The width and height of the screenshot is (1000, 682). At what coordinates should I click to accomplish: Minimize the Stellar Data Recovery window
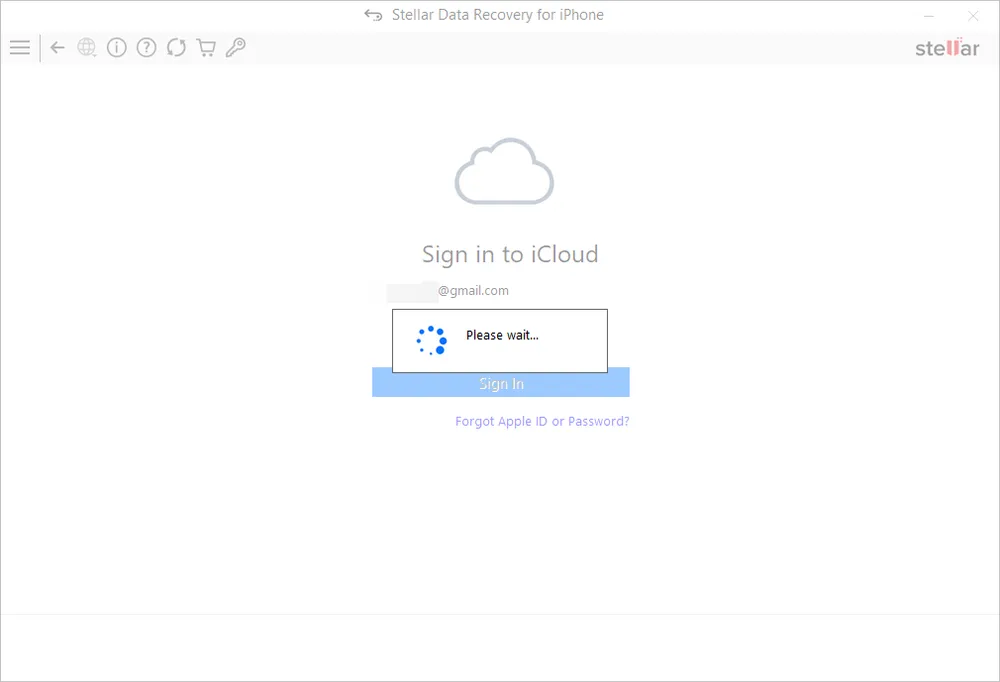coord(929,16)
